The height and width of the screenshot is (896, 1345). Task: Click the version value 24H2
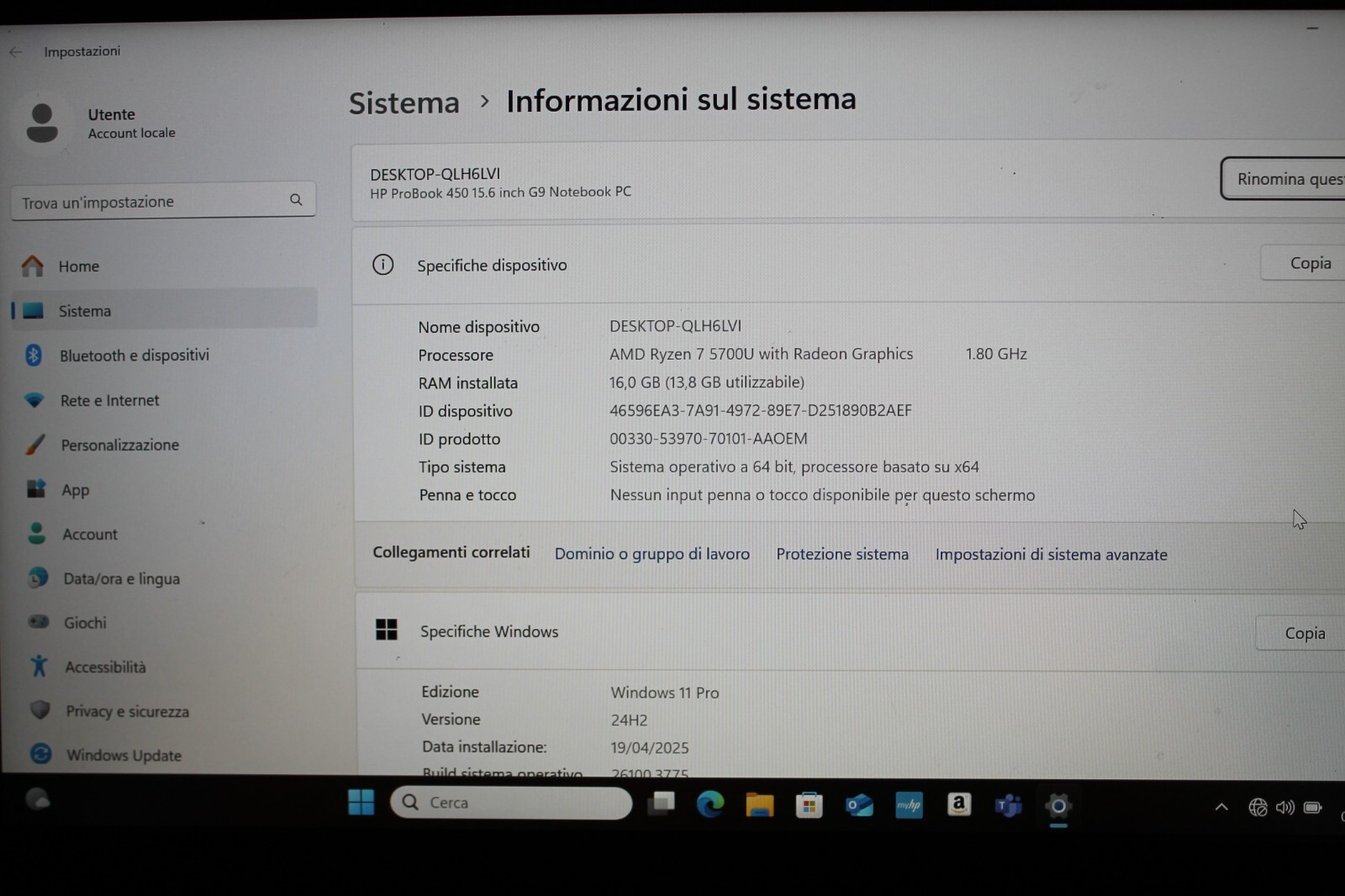click(x=629, y=720)
